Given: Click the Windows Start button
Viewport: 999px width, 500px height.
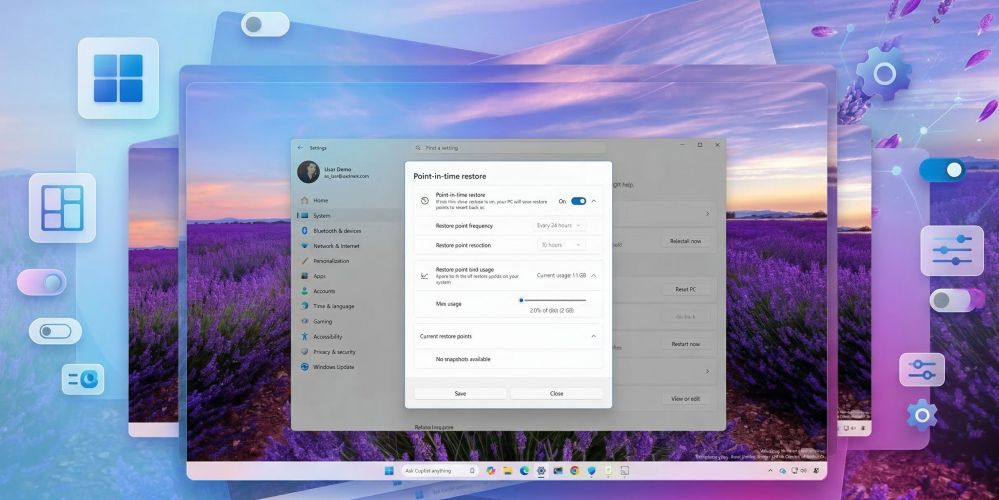Looking at the screenshot, I should pyautogui.click(x=389, y=470).
